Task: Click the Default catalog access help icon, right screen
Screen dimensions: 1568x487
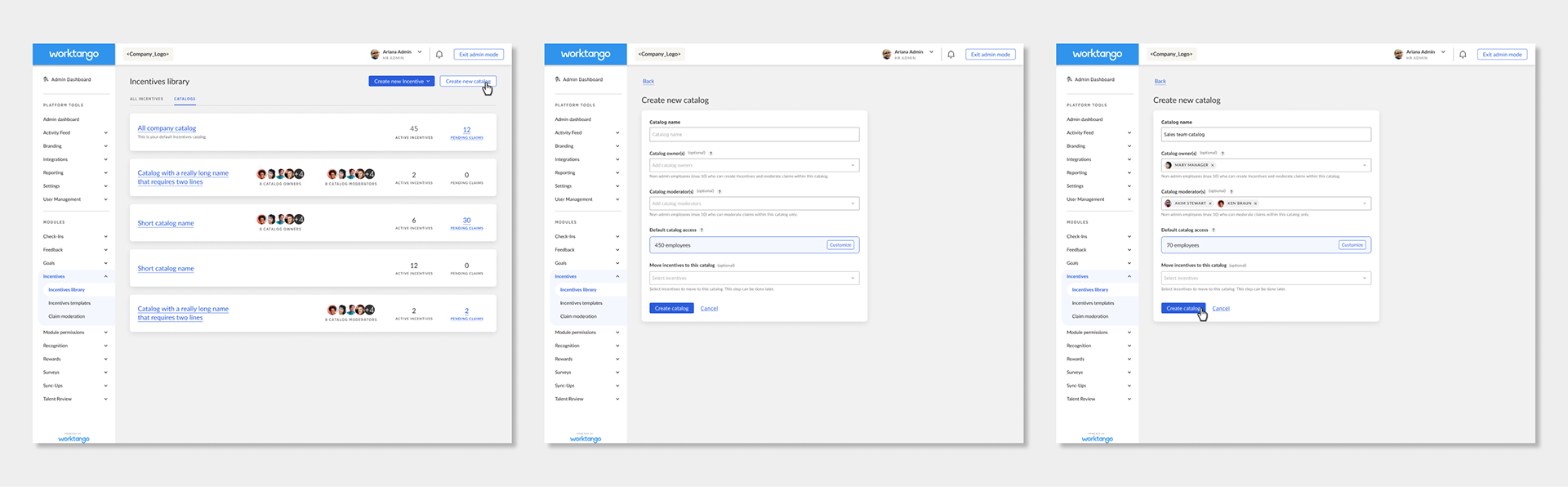Action: coord(1213,230)
